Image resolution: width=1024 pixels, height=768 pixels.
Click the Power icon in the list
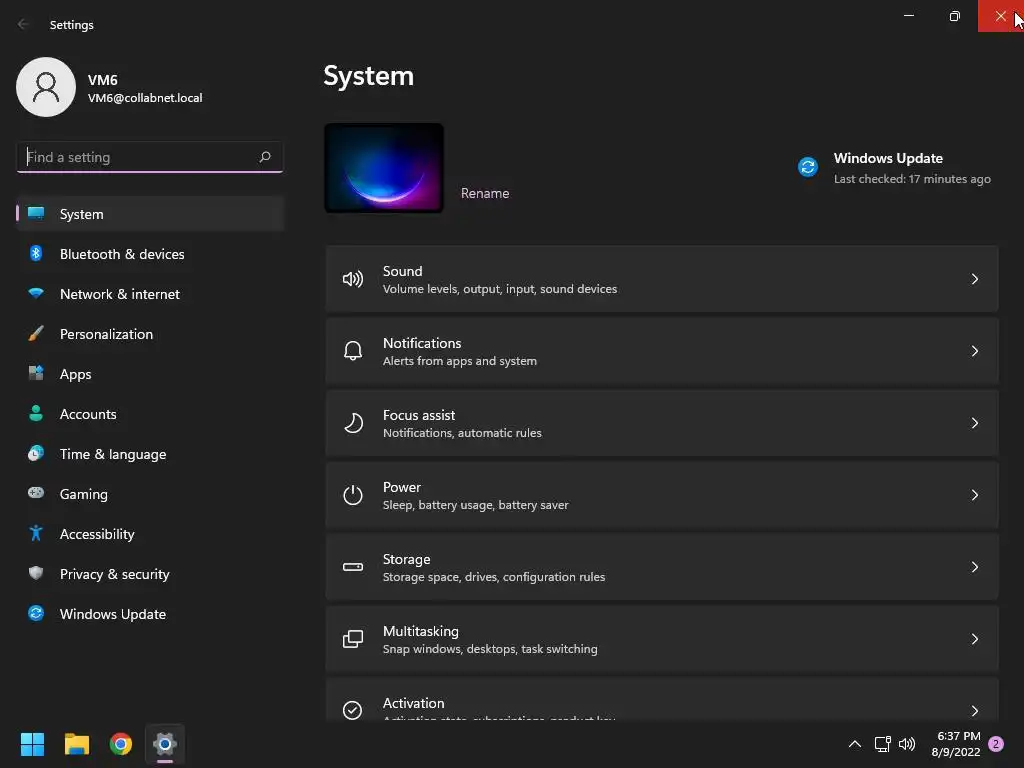(x=353, y=495)
